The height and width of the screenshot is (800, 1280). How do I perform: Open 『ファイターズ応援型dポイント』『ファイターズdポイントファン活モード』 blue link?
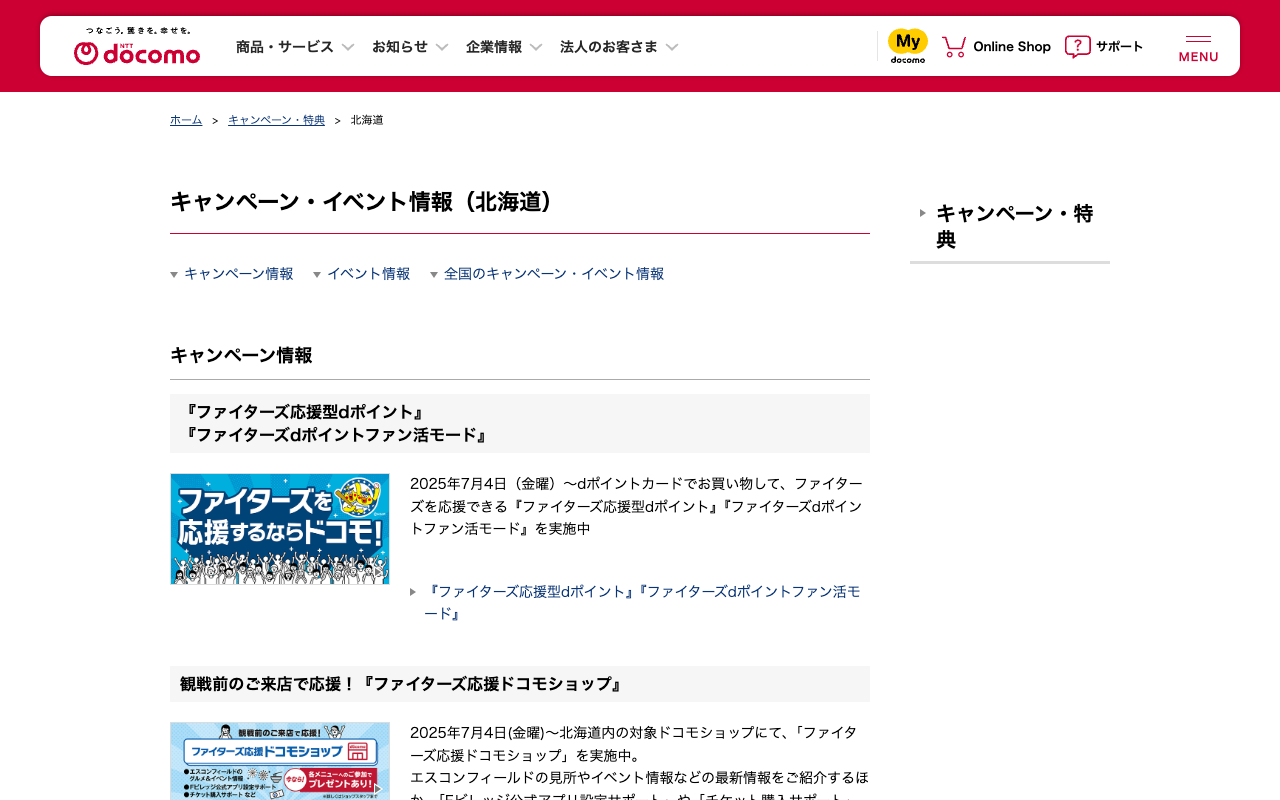(x=642, y=602)
